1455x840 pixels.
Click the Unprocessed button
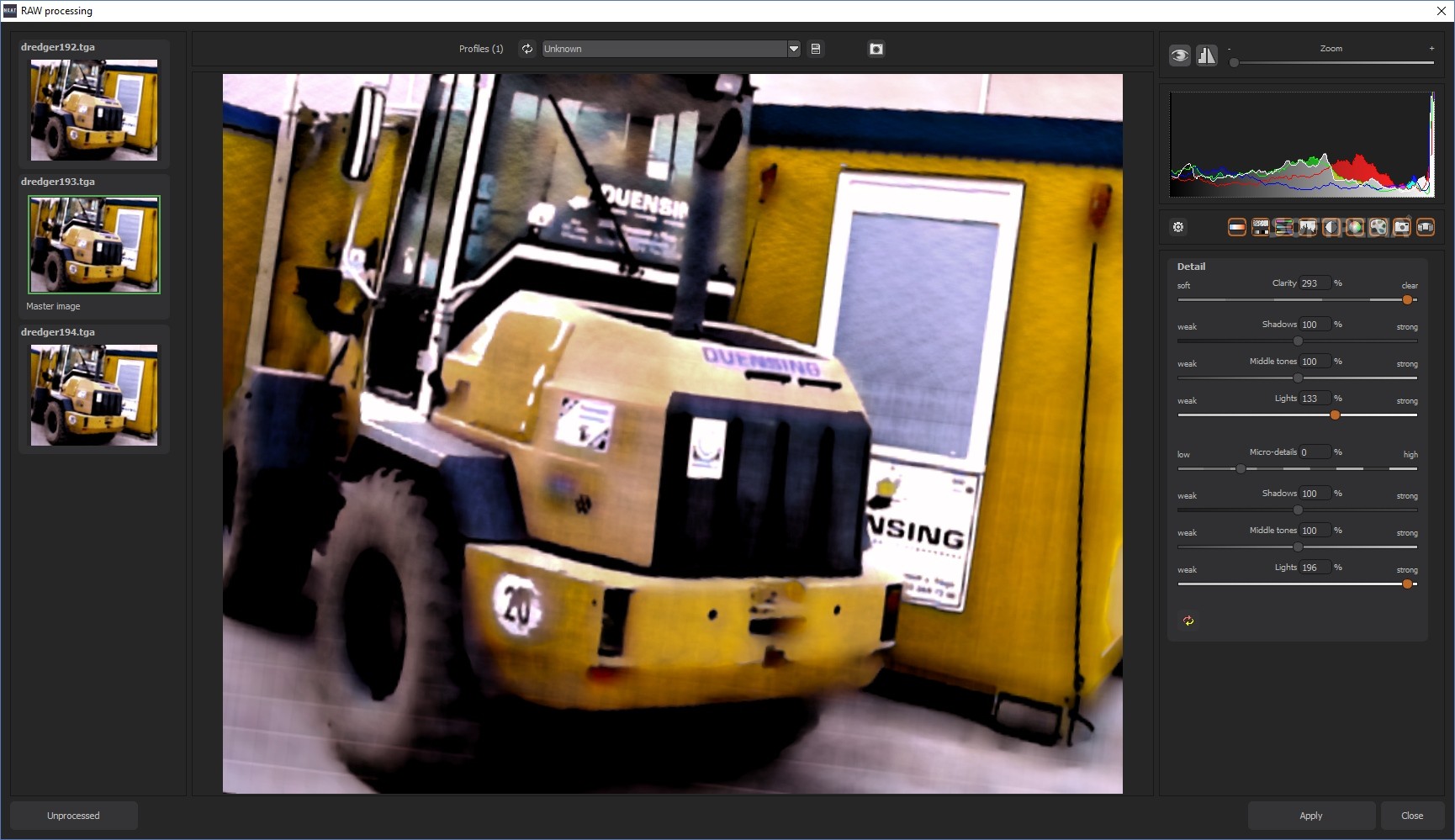73,816
